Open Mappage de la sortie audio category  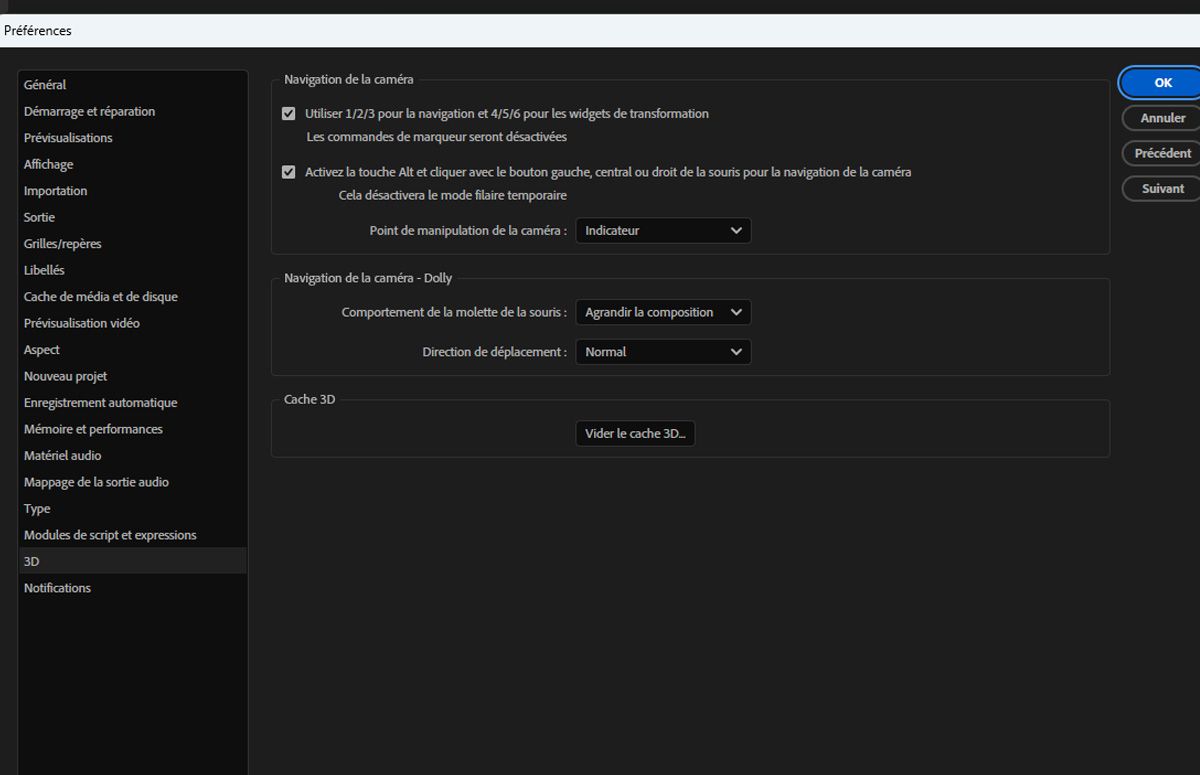coord(133,483)
